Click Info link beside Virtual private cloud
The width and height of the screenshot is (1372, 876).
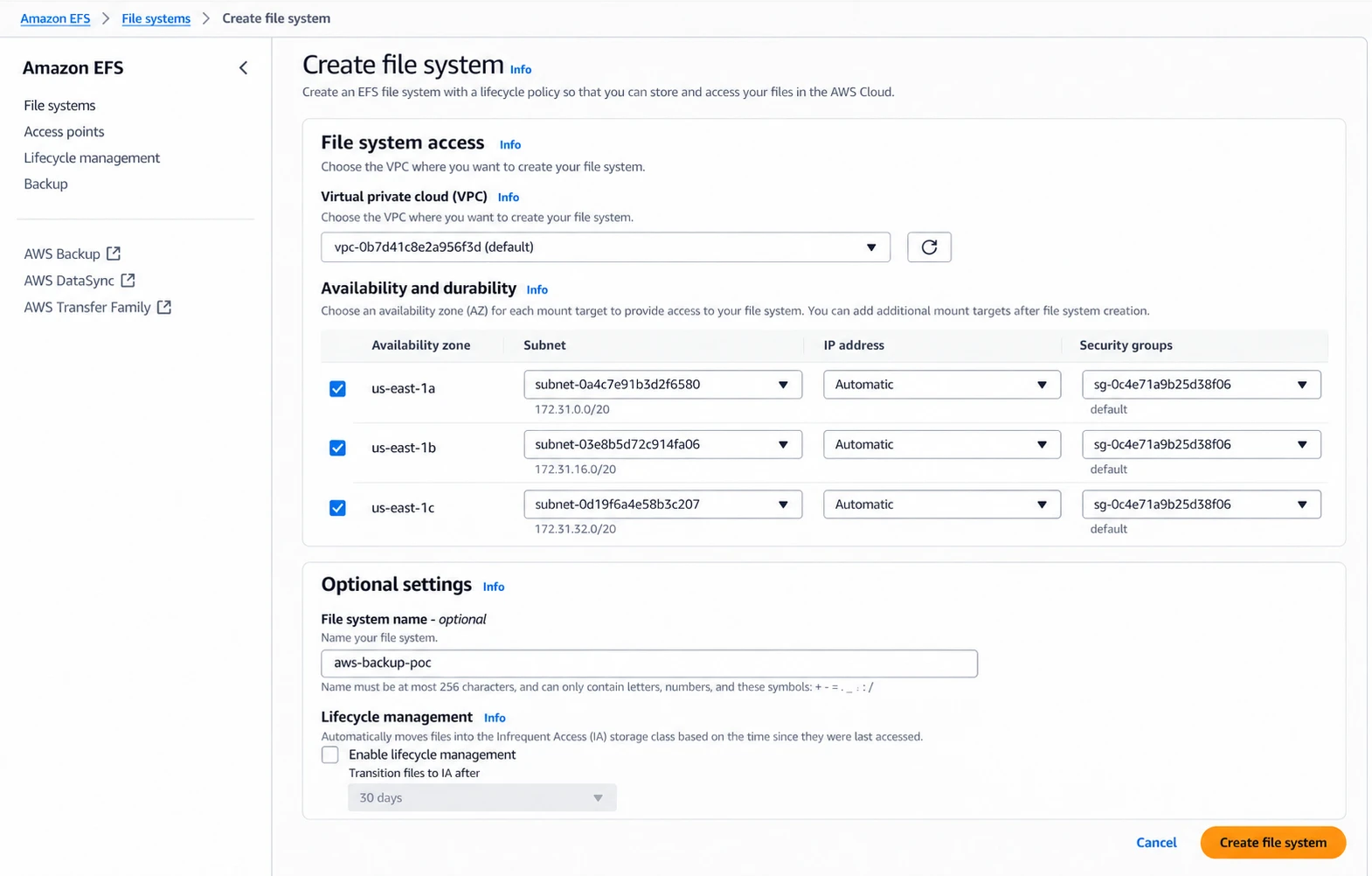coord(509,198)
